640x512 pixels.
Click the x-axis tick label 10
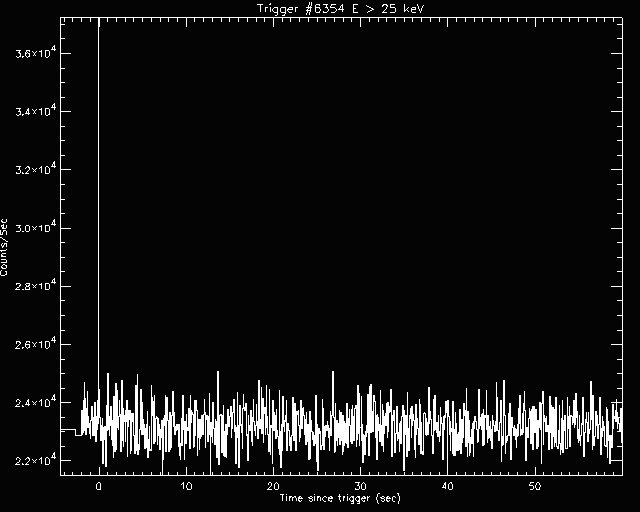(186, 486)
